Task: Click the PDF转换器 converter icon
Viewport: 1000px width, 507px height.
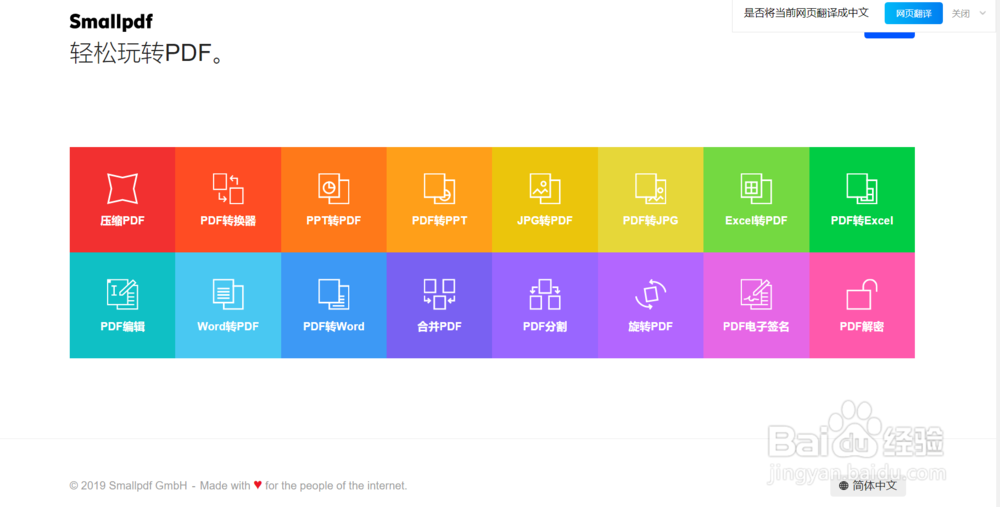Action: [228, 189]
